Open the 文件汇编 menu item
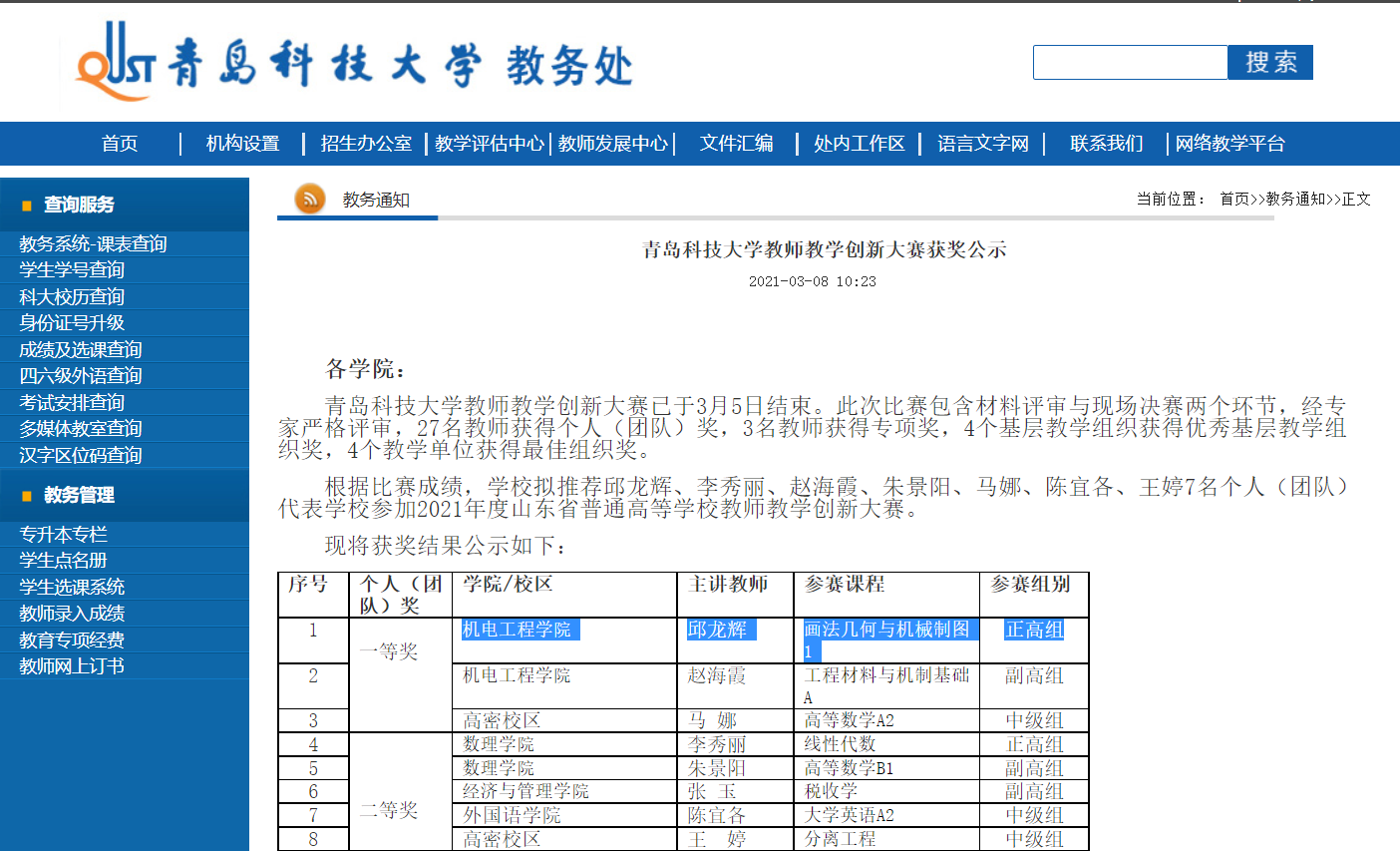 tap(736, 144)
